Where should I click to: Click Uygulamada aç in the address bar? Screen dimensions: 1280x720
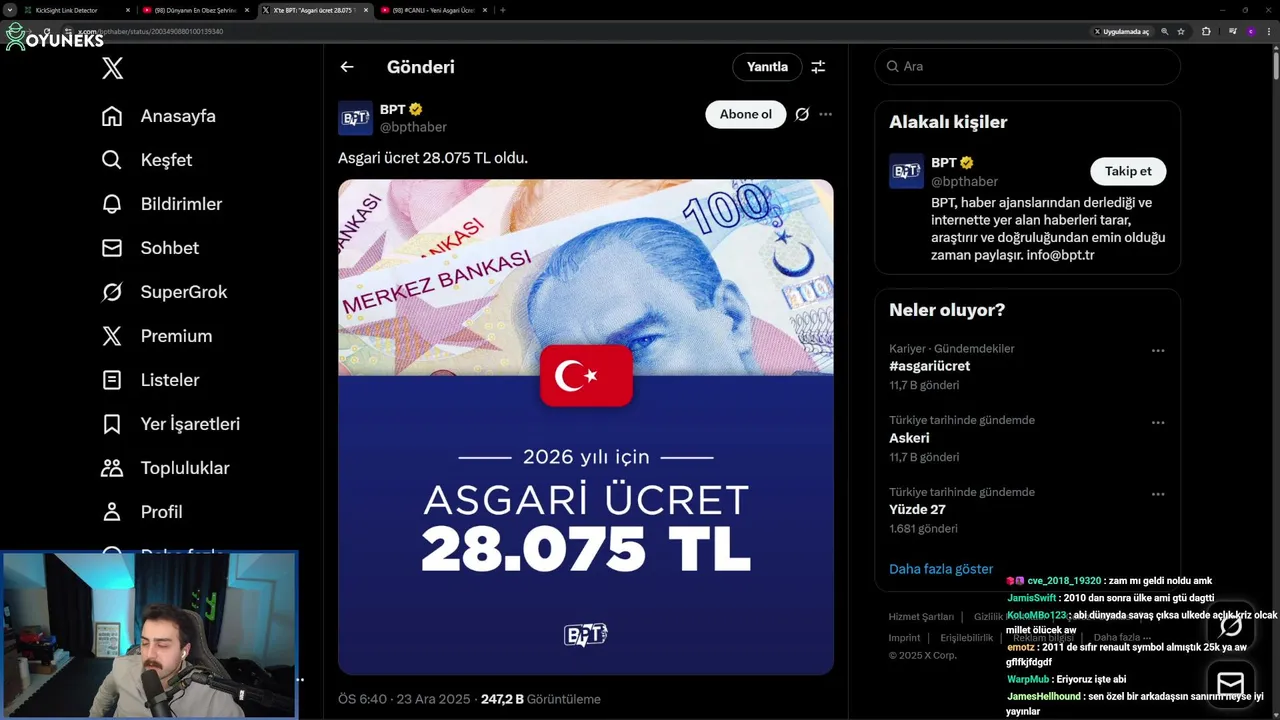pos(1121,32)
